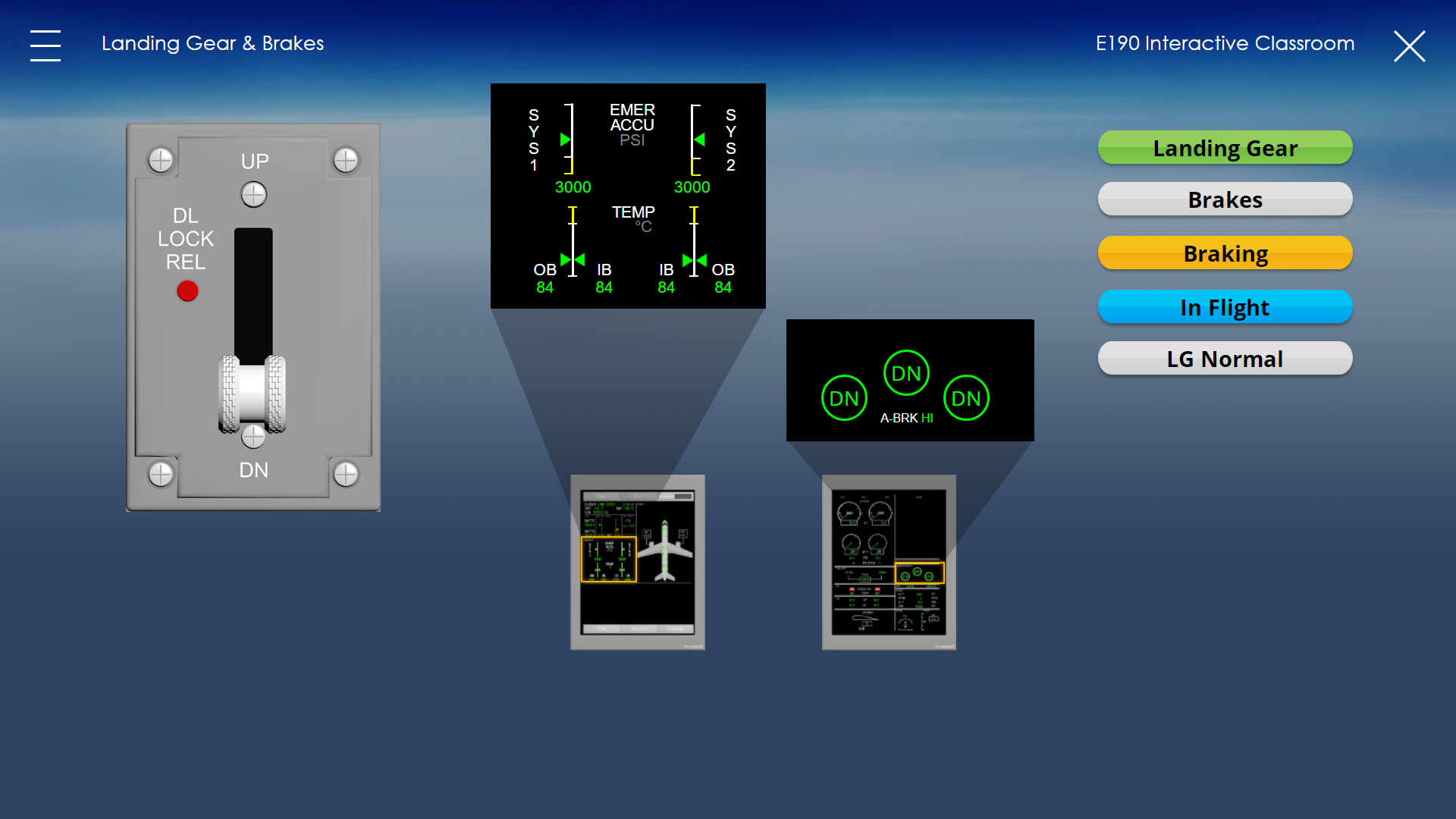
Task: Open the EICAS display thumbnail
Action: (889, 562)
